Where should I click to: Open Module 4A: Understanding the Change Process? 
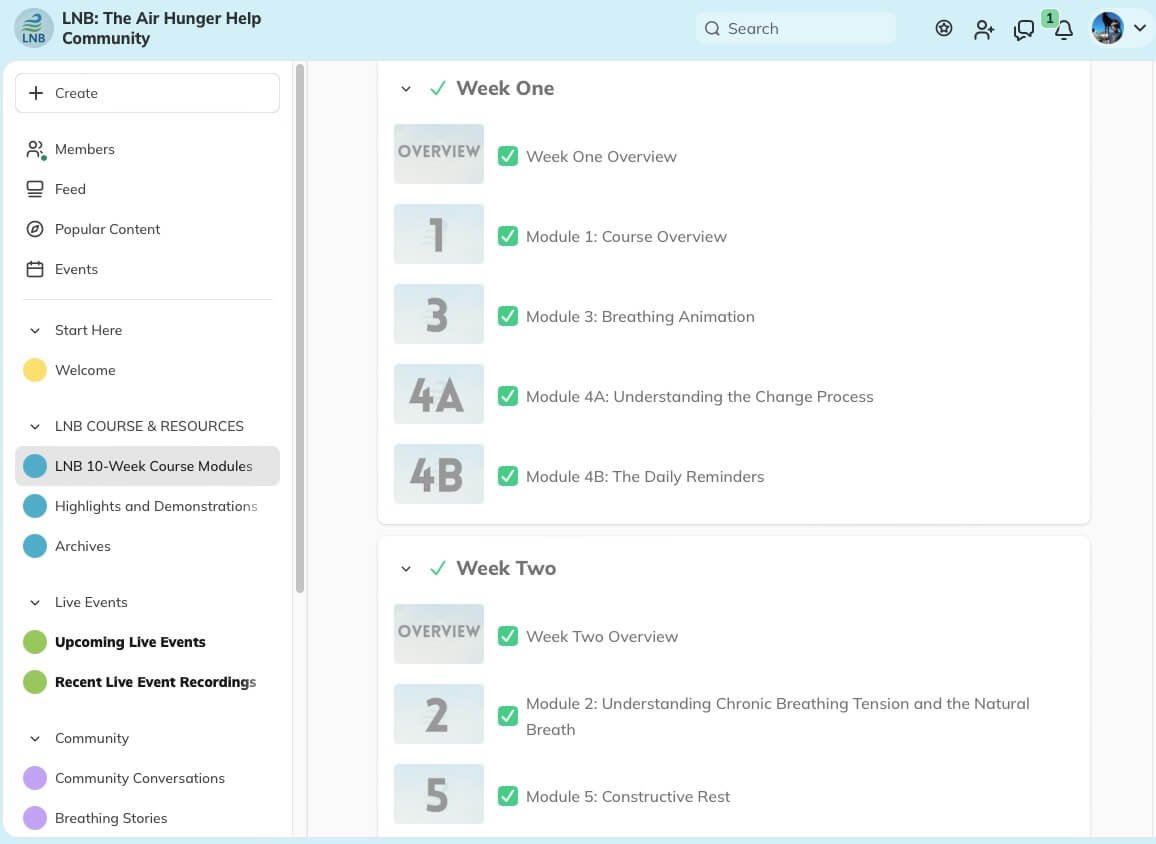click(700, 397)
